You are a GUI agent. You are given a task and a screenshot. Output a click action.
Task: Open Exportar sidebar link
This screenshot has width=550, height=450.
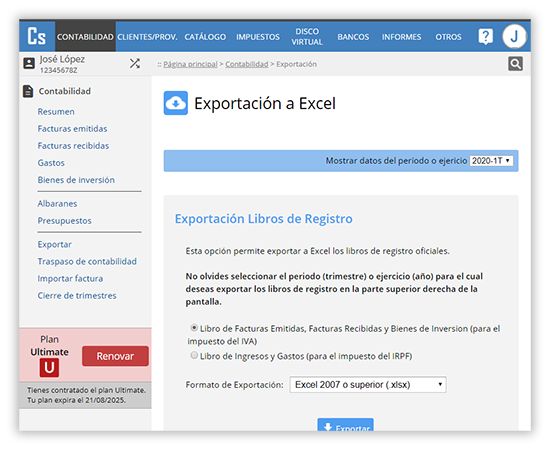(x=55, y=244)
